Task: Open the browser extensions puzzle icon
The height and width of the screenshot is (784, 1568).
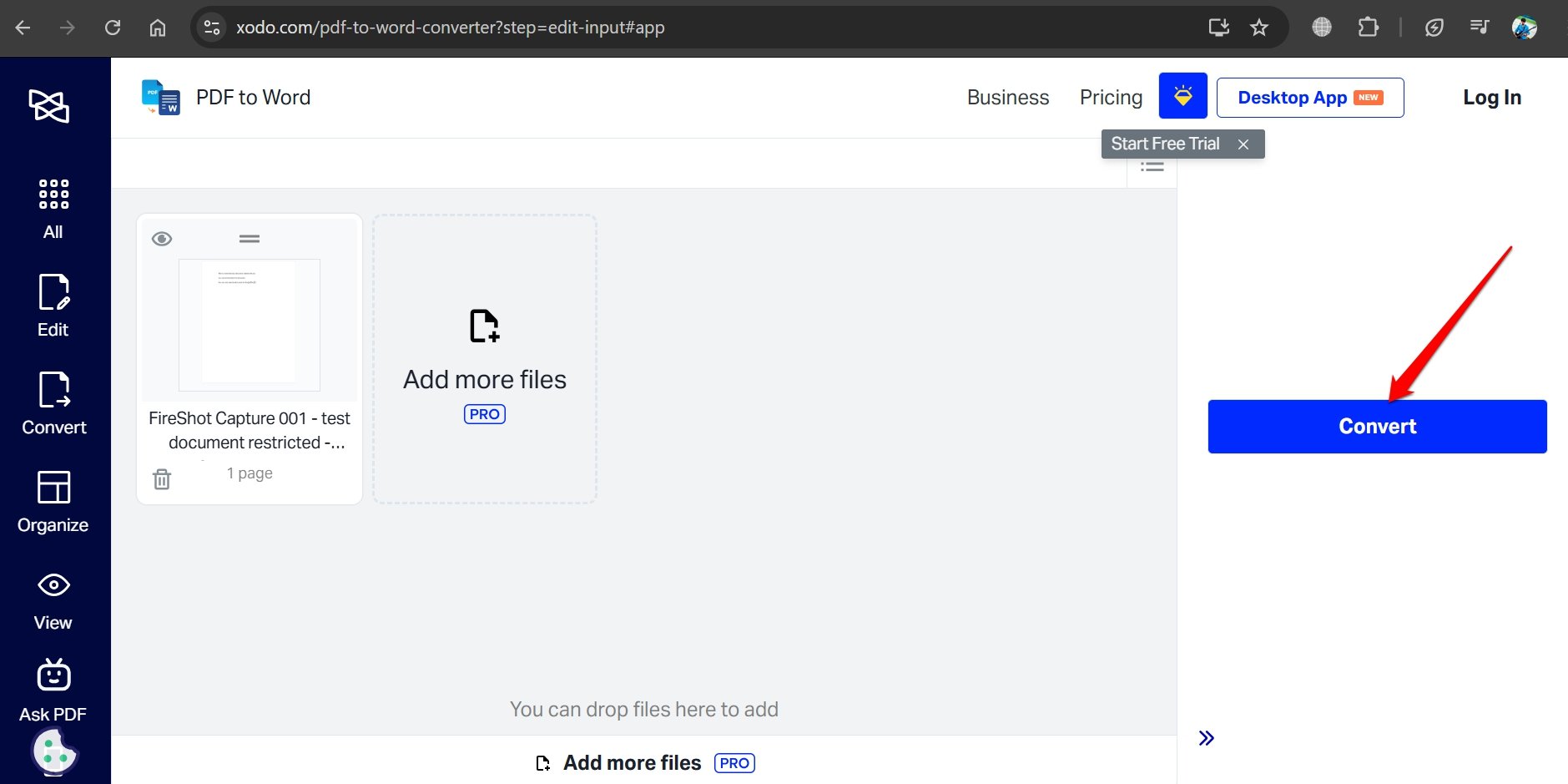Action: click(x=1368, y=28)
